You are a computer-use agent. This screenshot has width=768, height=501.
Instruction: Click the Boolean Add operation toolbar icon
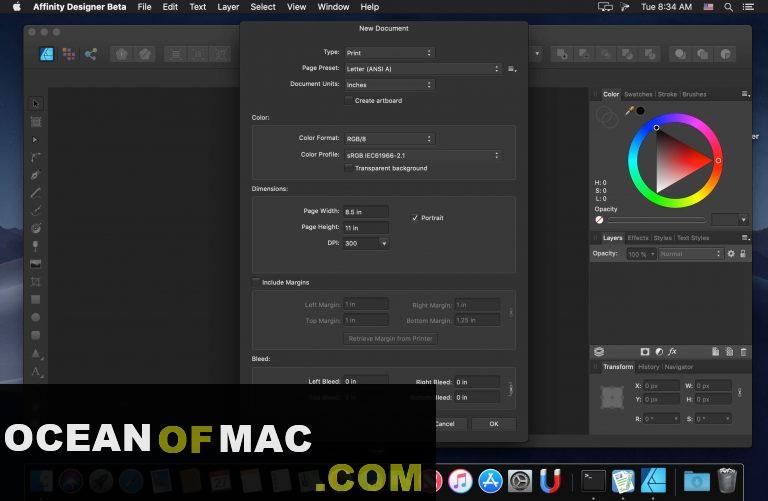[562, 54]
